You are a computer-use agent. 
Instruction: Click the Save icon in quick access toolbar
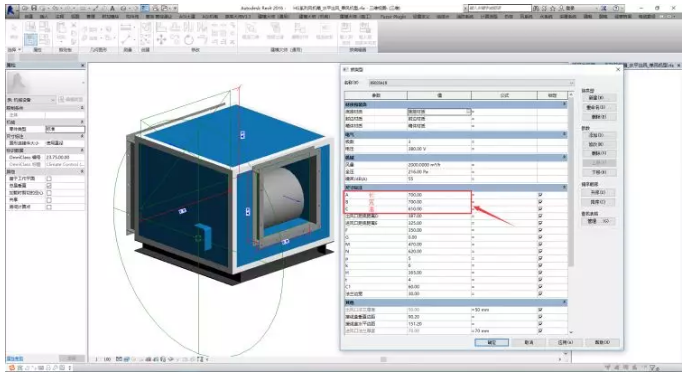coord(33,8)
